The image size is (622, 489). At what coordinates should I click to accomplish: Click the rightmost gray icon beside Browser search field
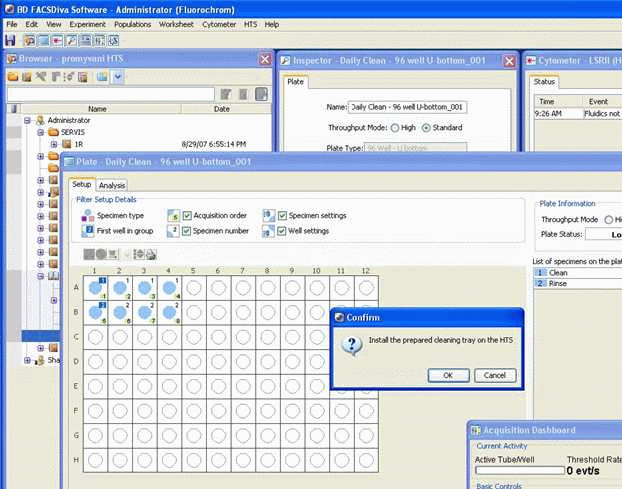[x=261, y=94]
